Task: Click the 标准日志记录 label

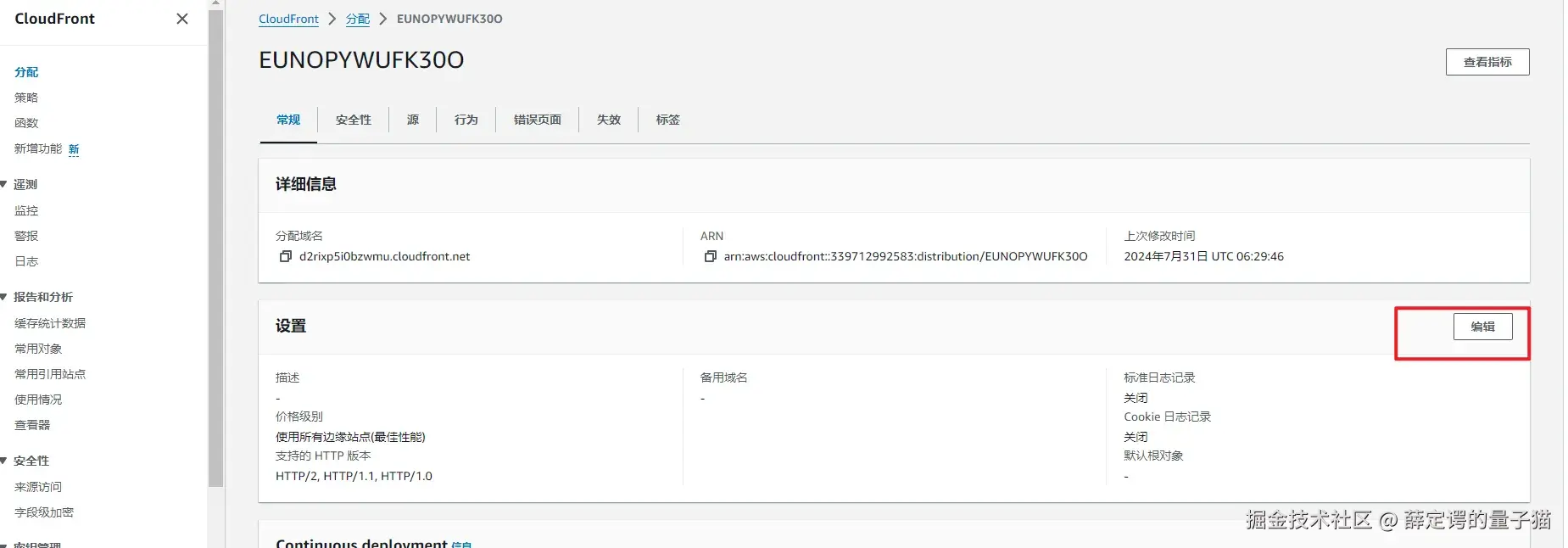Action: coord(1159,377)
